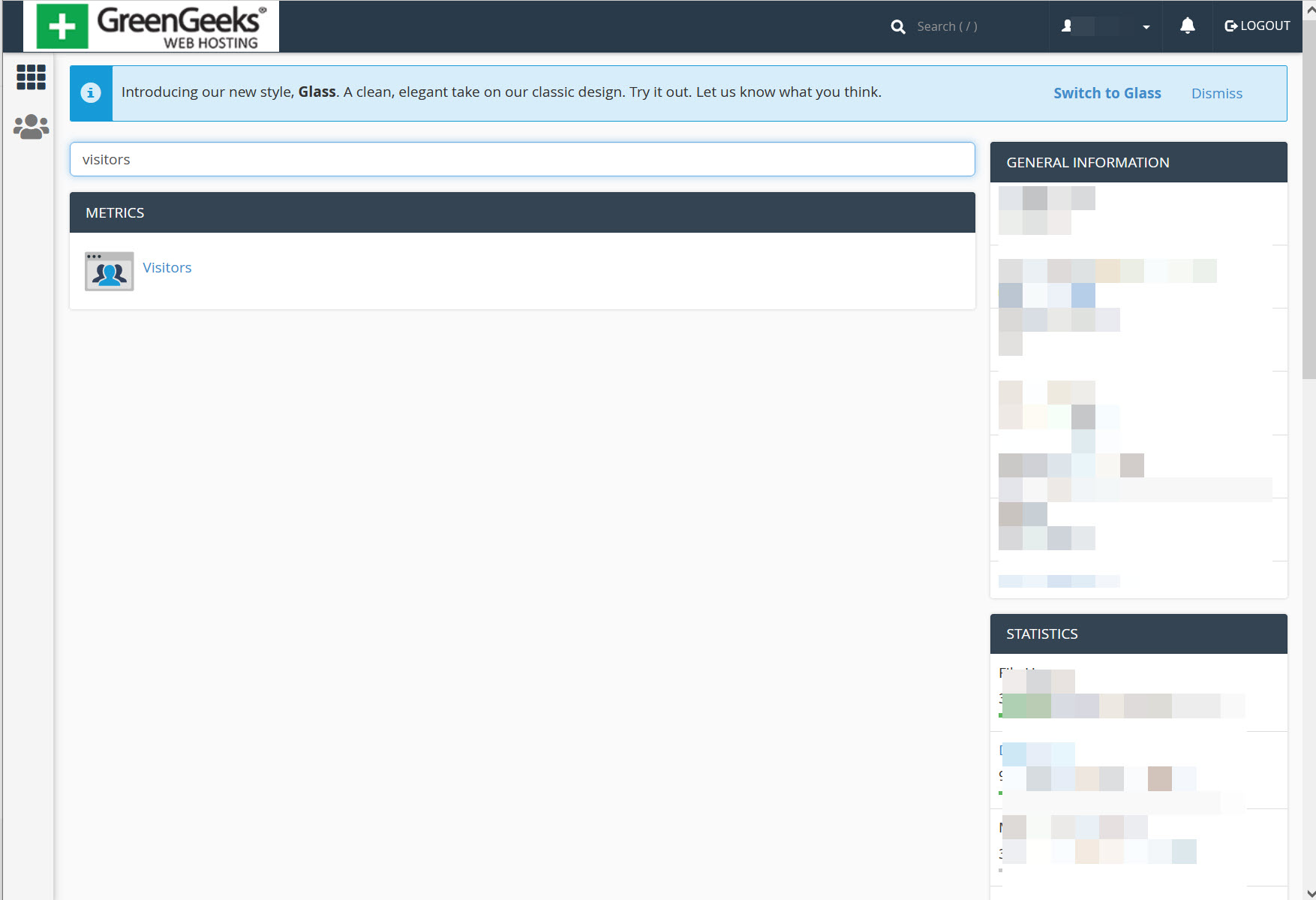Open the notifications bell

click(x=1187, y=26)
